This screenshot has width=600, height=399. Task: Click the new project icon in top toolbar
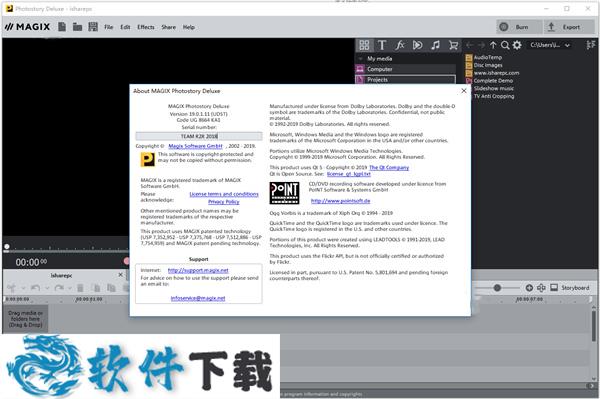point(62,27)
